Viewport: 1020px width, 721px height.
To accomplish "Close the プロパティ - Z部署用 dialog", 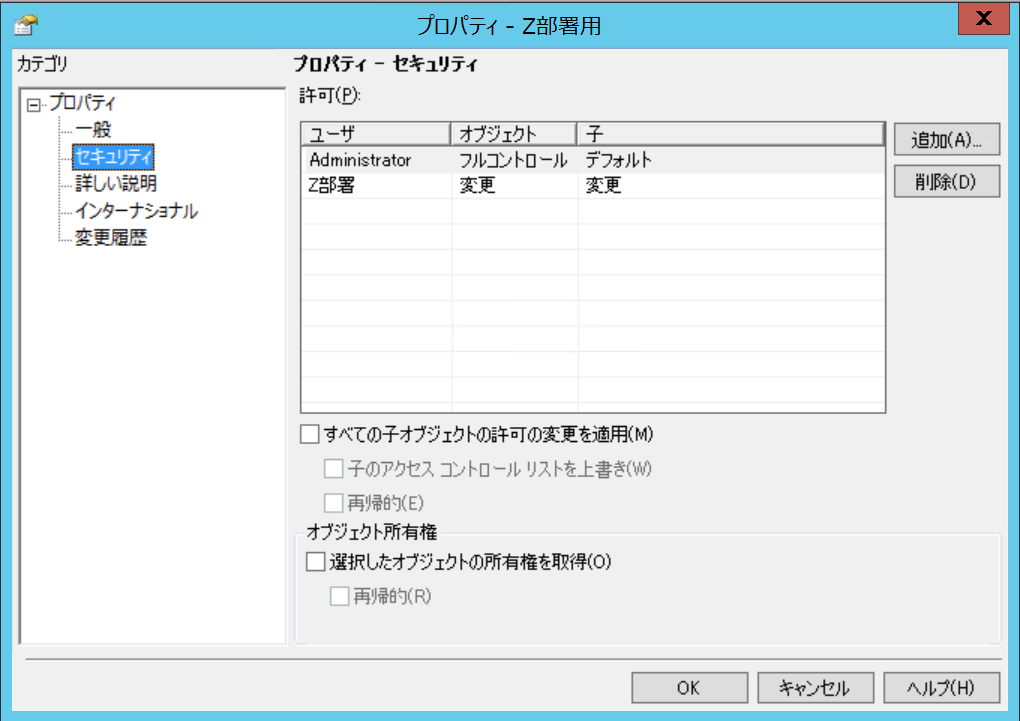I will point(984,18).
